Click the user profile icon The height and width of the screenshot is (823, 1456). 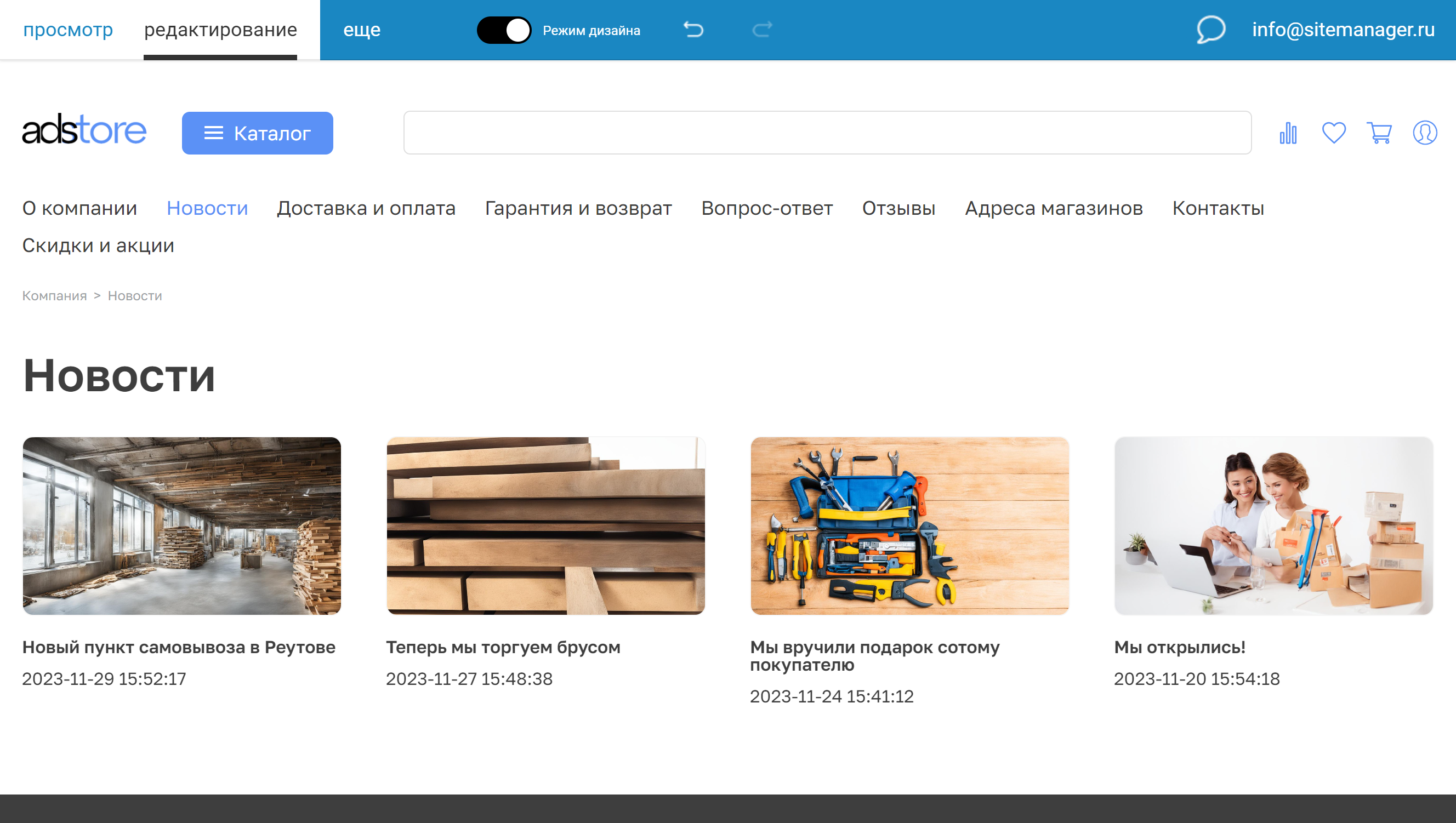coord(1424,133)
